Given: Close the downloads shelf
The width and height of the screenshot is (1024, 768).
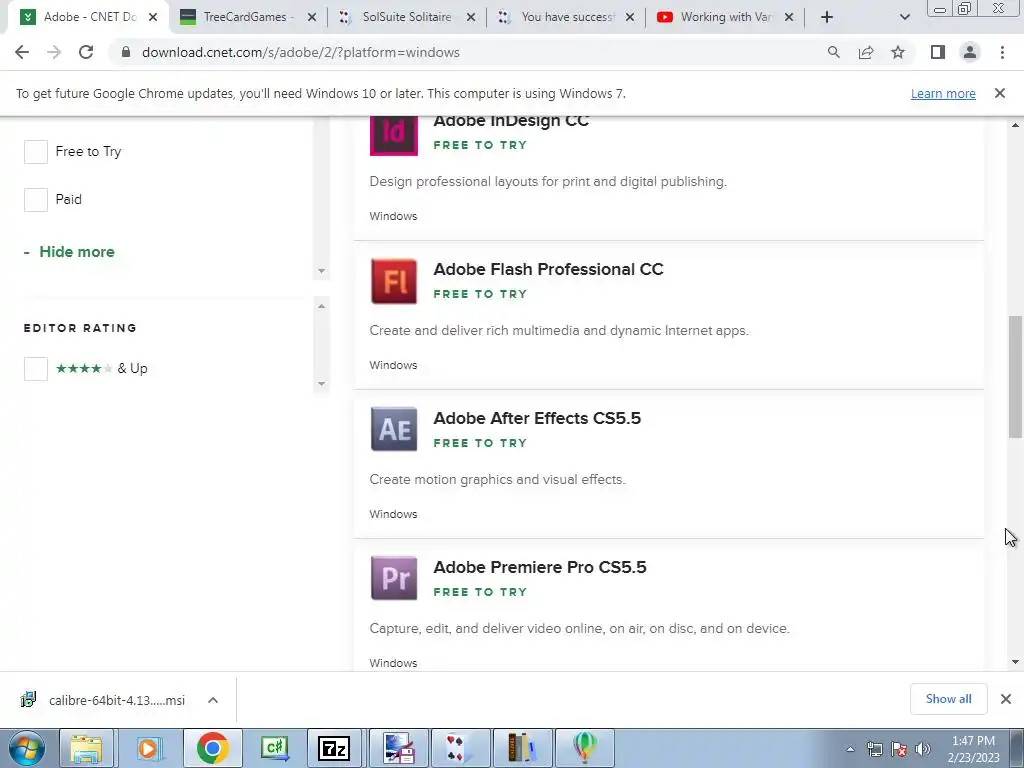Looking at the screenshot, I should tap(1006, 699).
